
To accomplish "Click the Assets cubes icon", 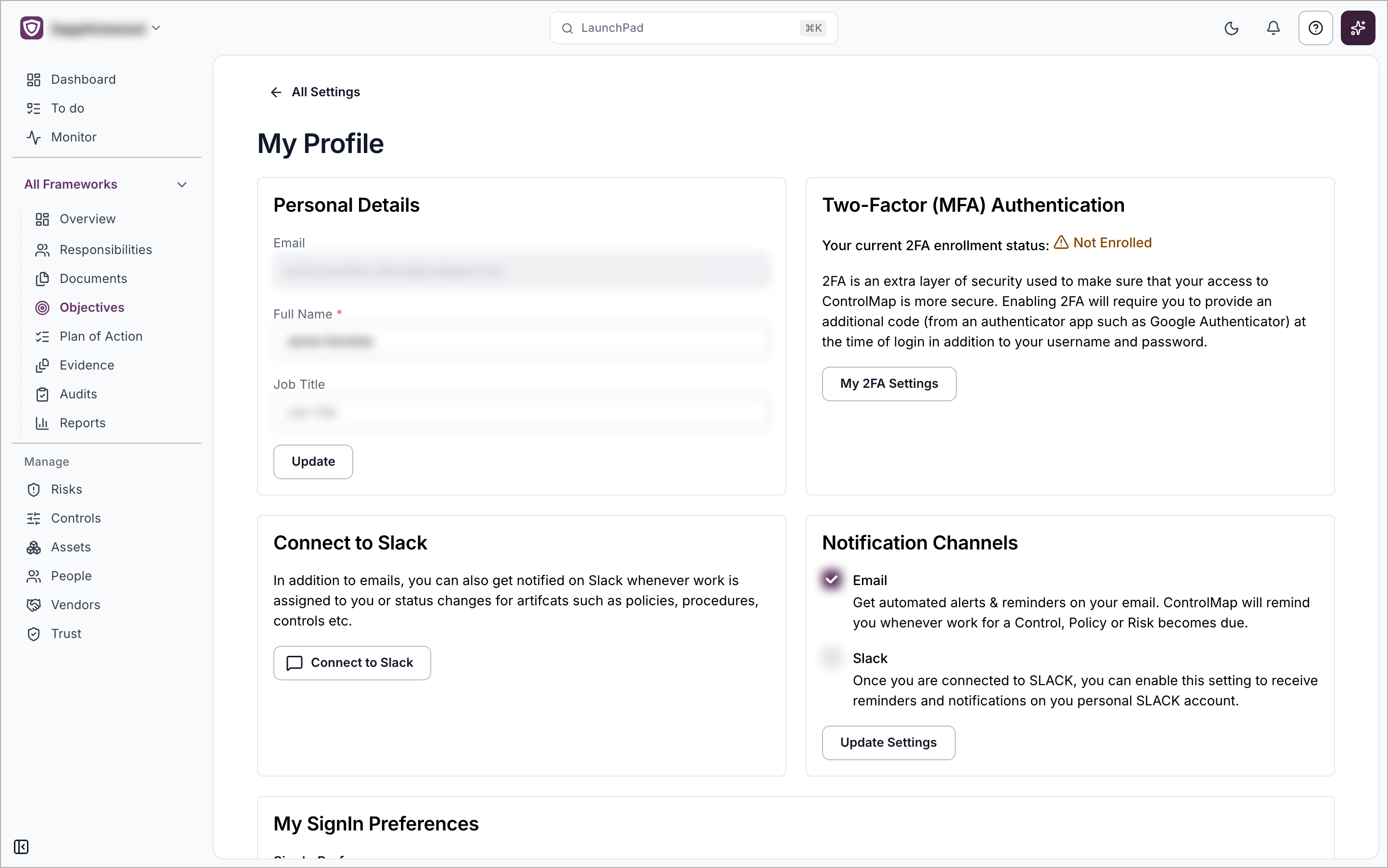I will (34, 548).
